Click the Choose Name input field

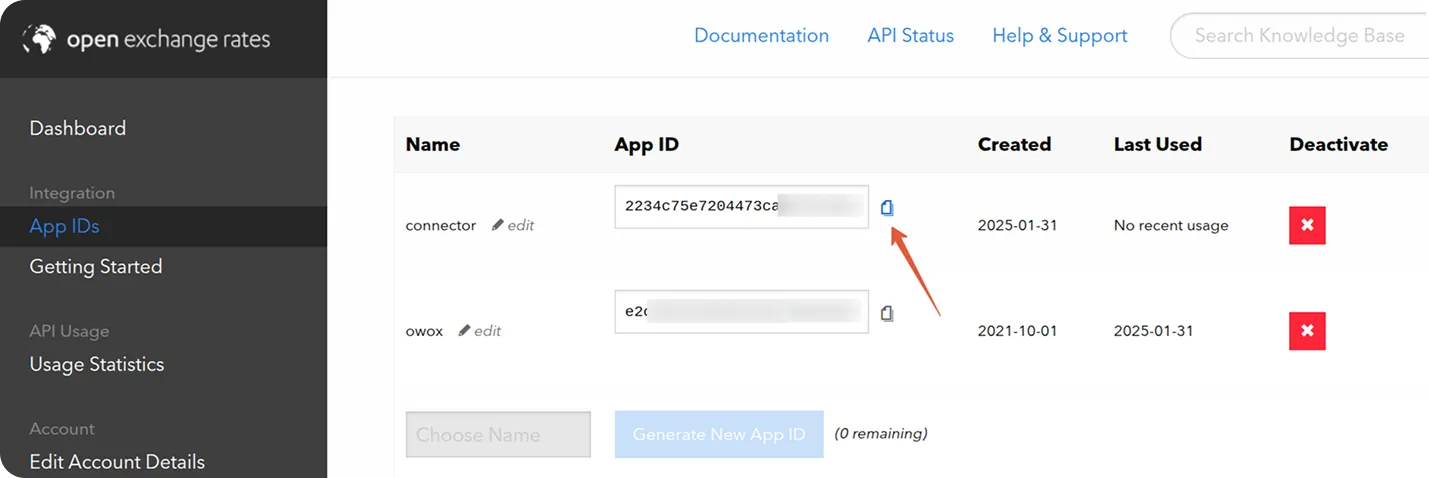pyautogui.click(x=498, y=435)
